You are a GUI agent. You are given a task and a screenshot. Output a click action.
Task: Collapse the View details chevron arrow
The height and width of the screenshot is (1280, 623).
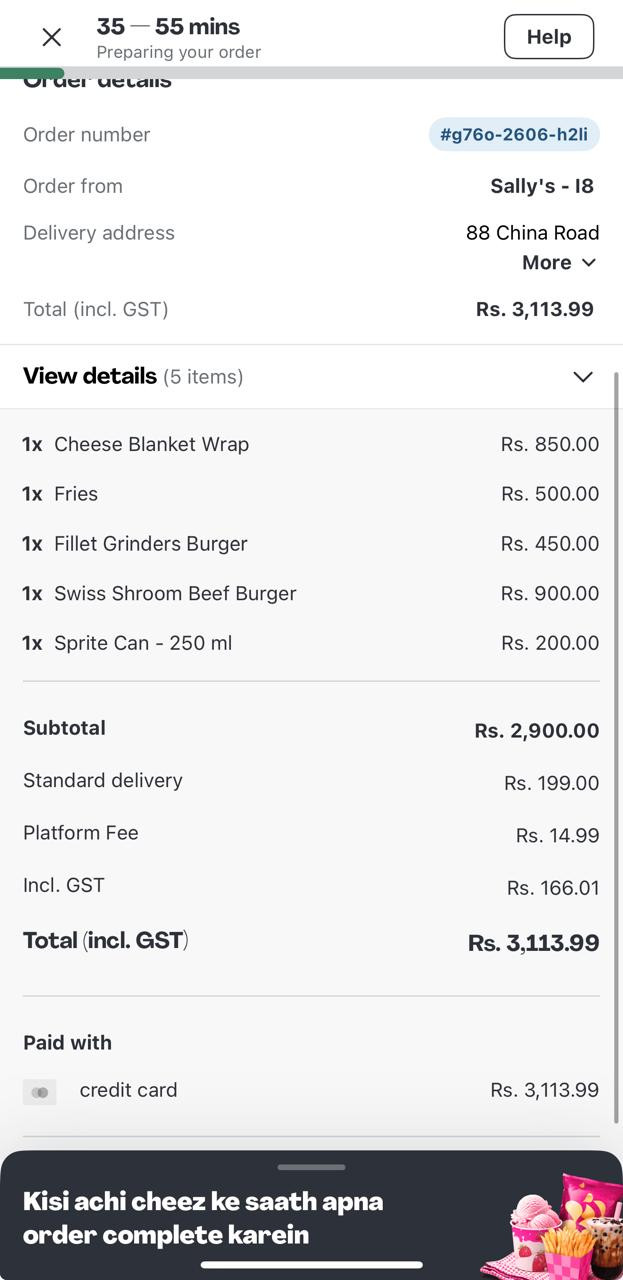pyautogui.click(x=582, y=377)
